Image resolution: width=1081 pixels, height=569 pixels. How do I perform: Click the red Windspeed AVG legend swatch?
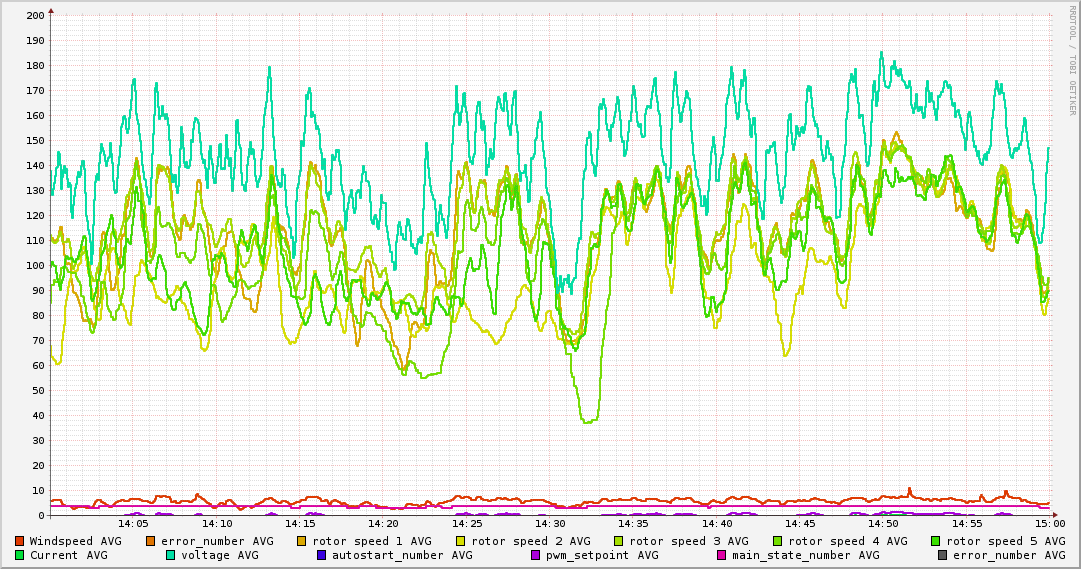tap(19, 541)
